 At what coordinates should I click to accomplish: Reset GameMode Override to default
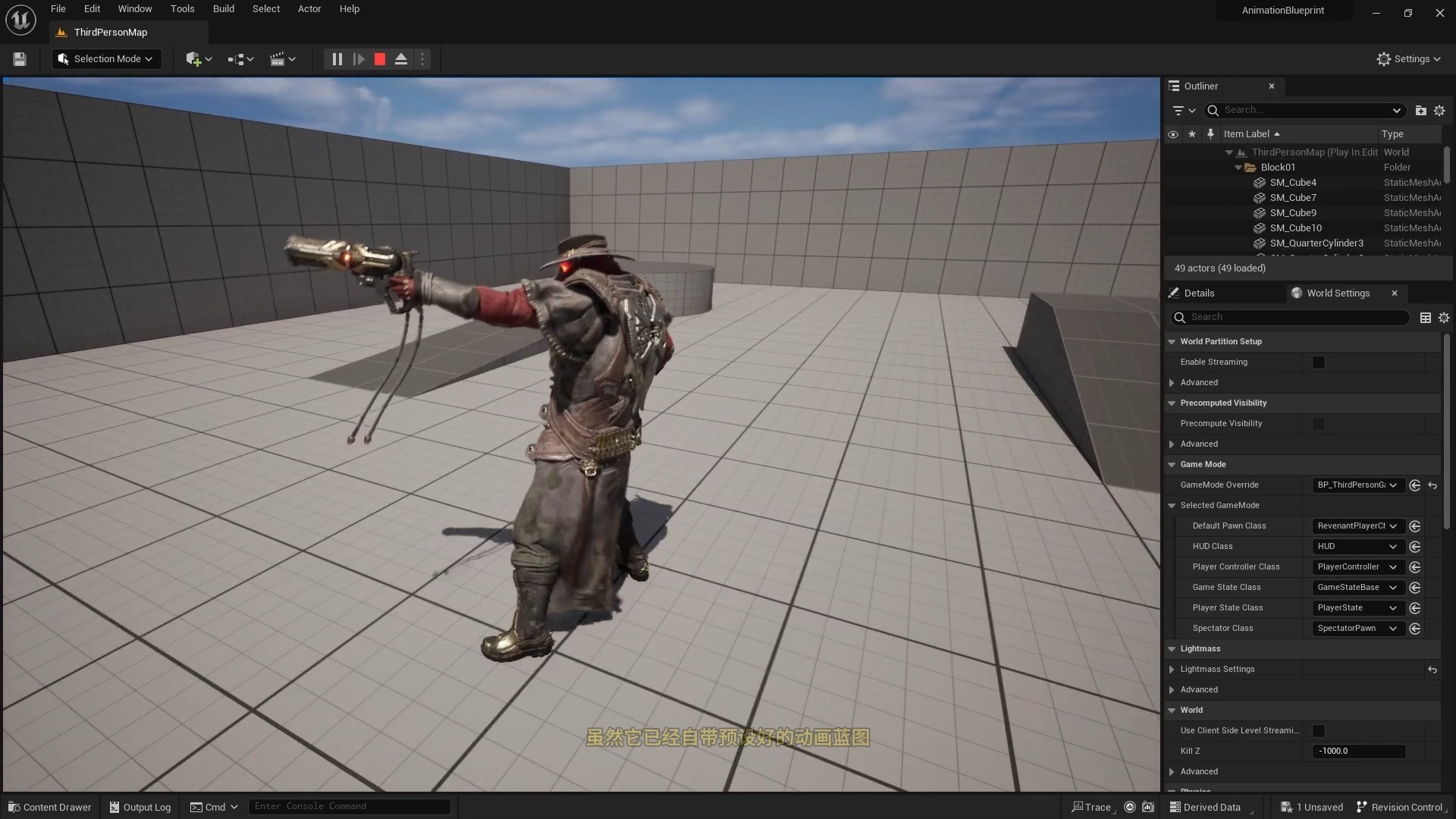pos(1432,485)
